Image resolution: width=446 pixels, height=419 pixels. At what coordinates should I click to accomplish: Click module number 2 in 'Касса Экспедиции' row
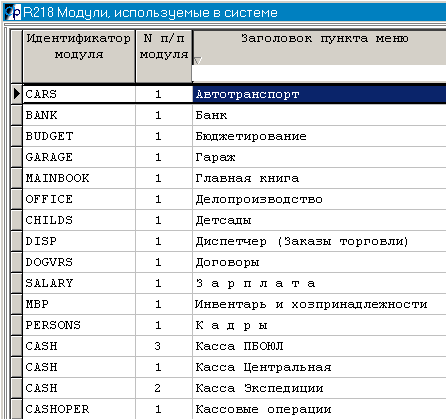tap(164, 388)
